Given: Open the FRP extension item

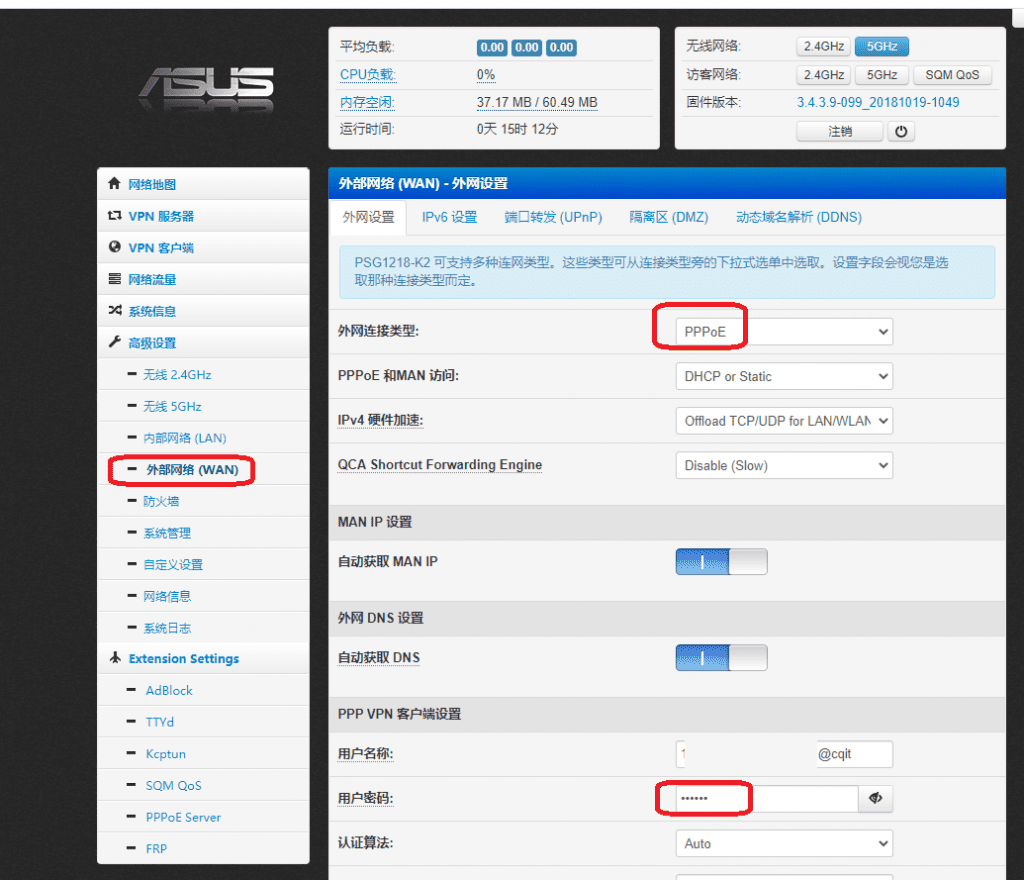Looking at the screenshot, I should [203, 848].
